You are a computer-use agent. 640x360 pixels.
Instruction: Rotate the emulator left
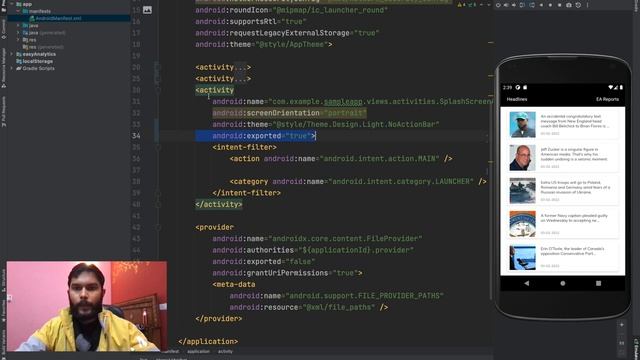pyautogui.click(x=522, y=5)
